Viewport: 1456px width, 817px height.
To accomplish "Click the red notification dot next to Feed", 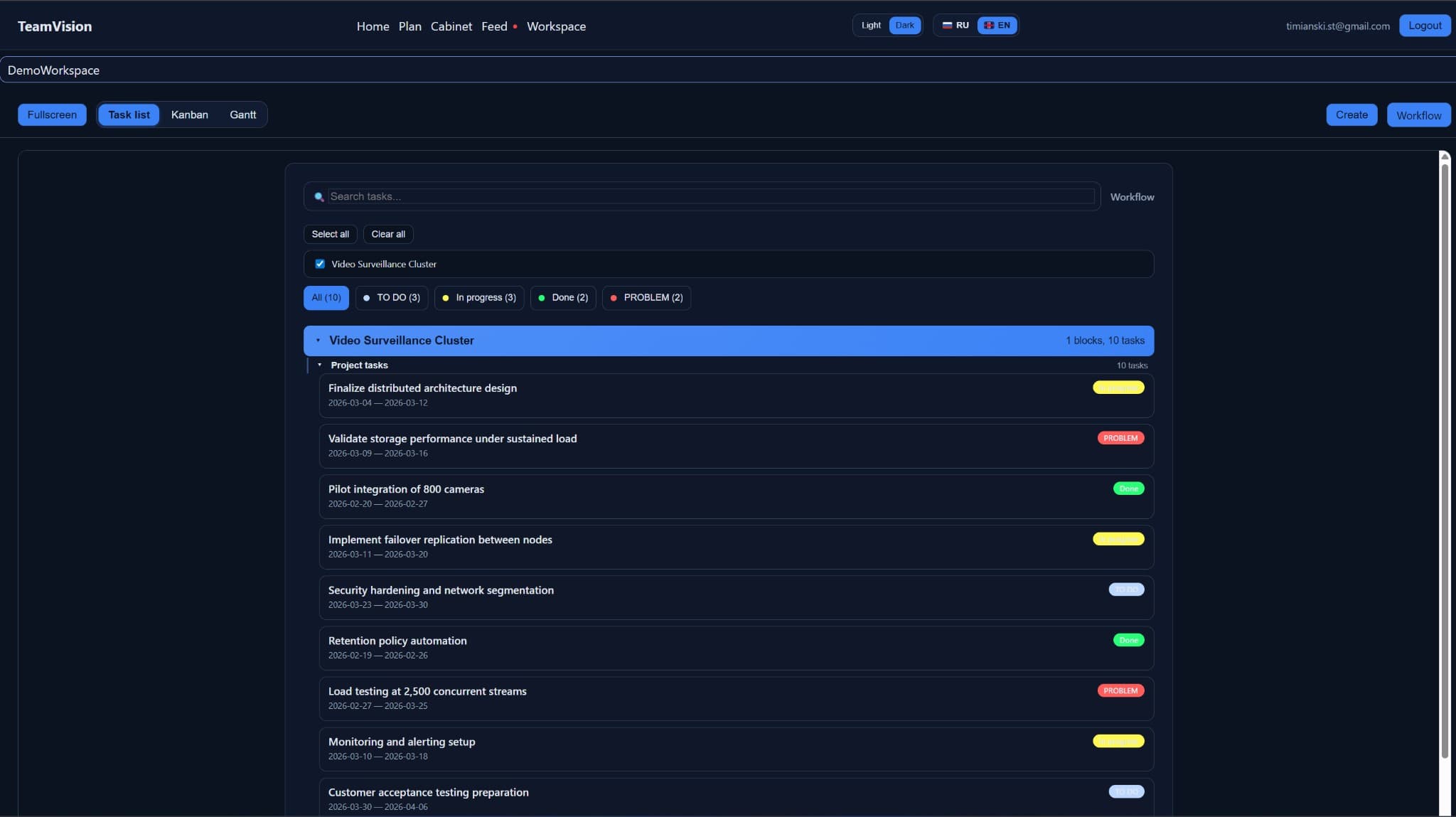I will click(514, 26).
